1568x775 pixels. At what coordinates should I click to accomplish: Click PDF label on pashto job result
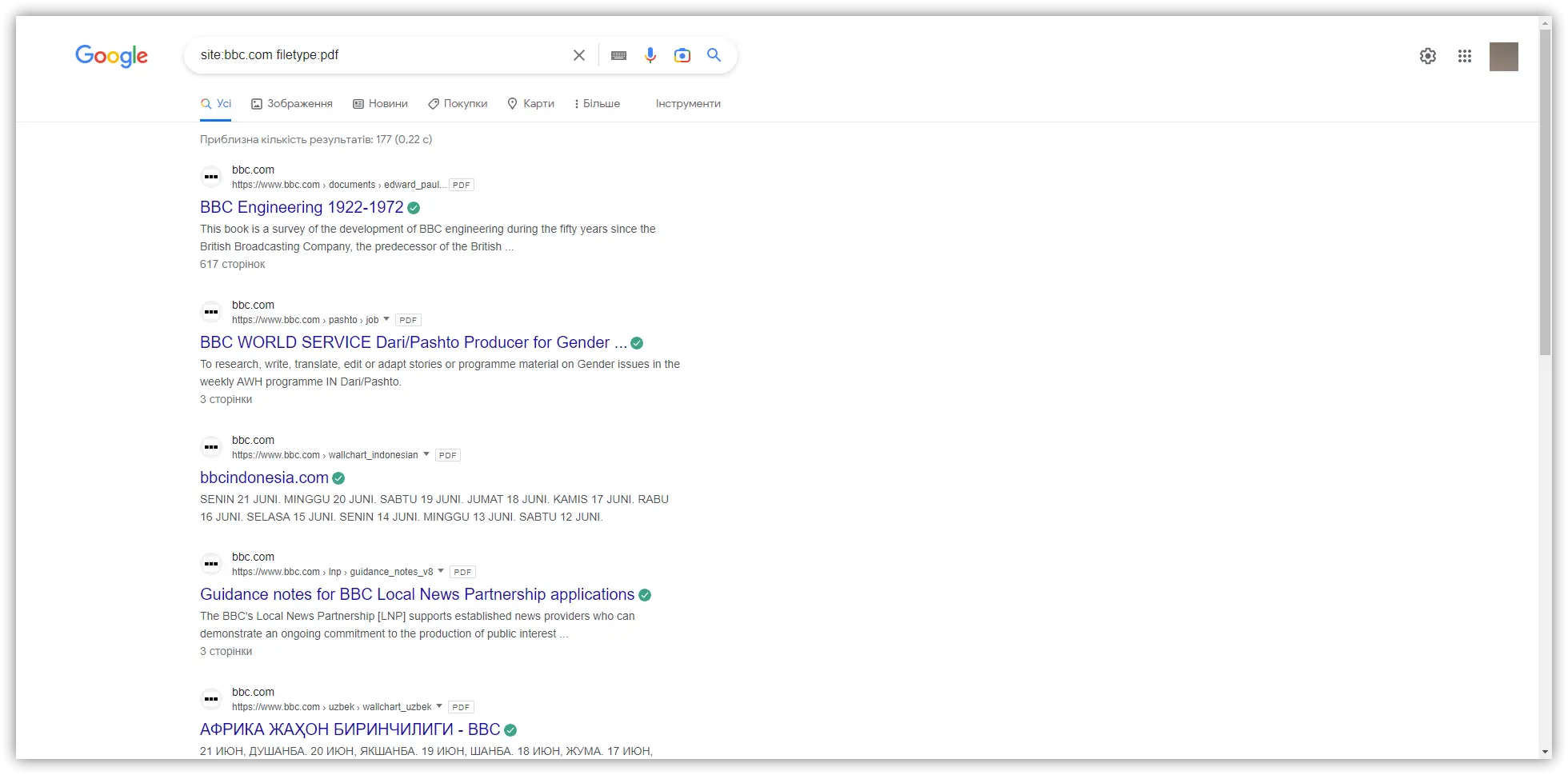(x=408, y=320)
